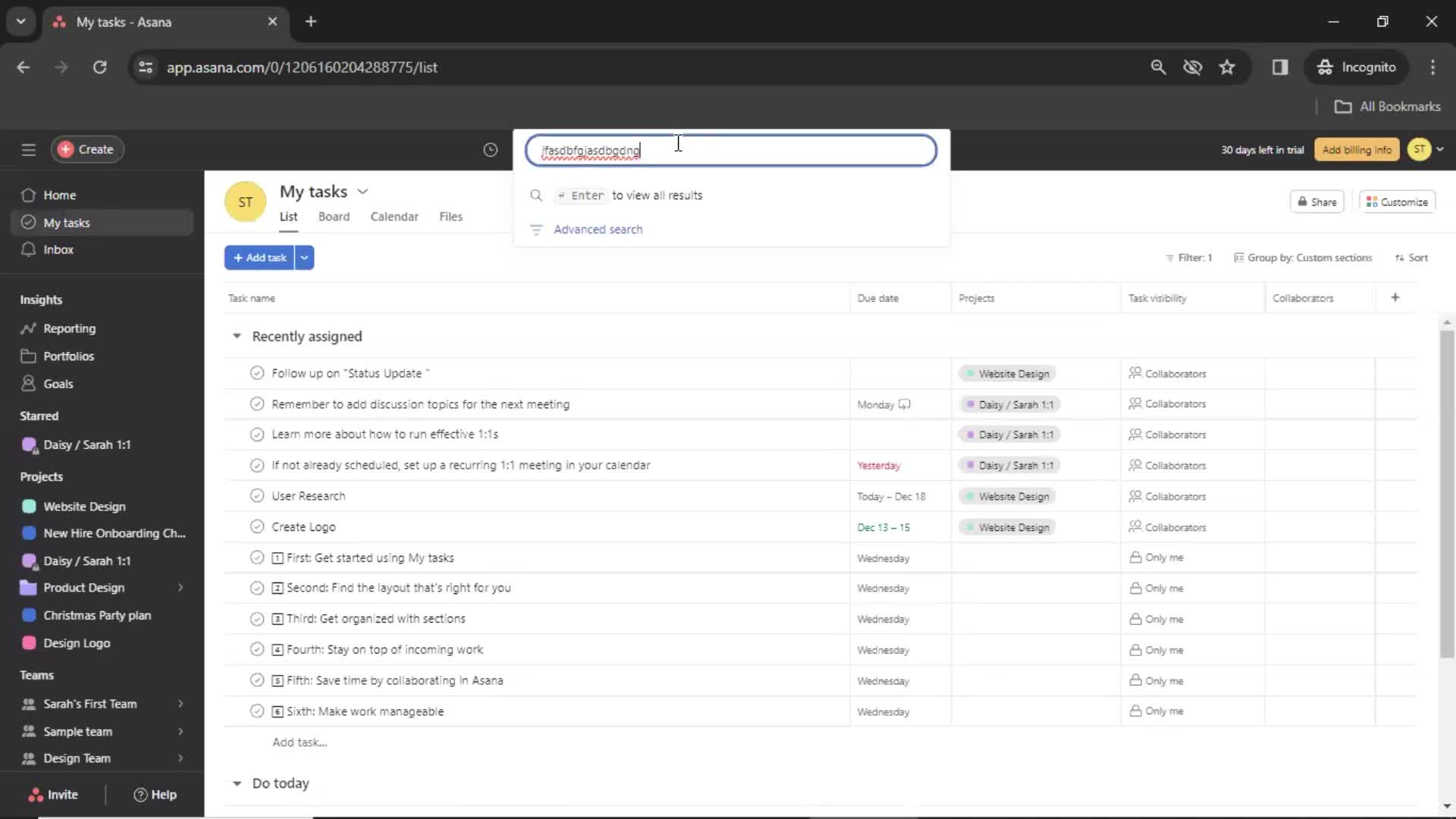Open Sample team in Teams list
Viewport: 1456px width, 819px height.
(77, 731)
